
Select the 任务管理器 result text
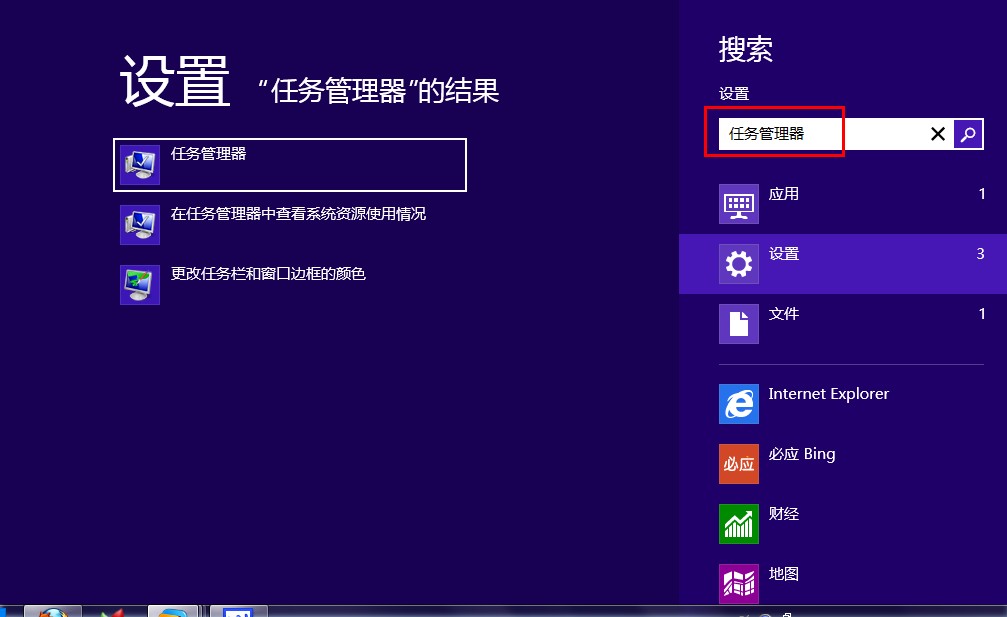point(208,154)
